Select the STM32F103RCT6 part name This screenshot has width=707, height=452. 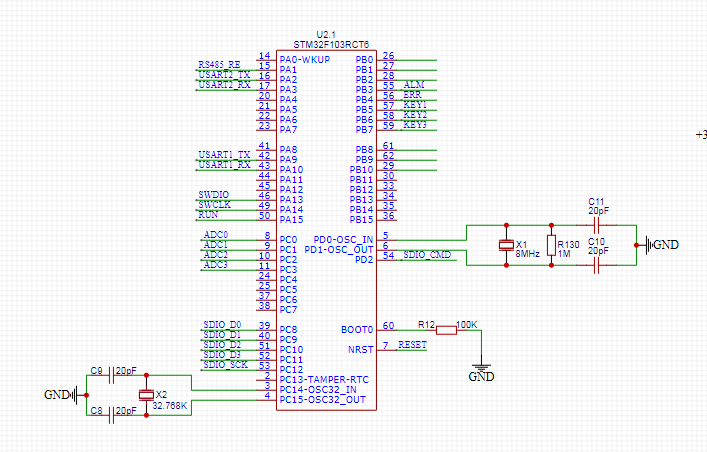[331, 45]
